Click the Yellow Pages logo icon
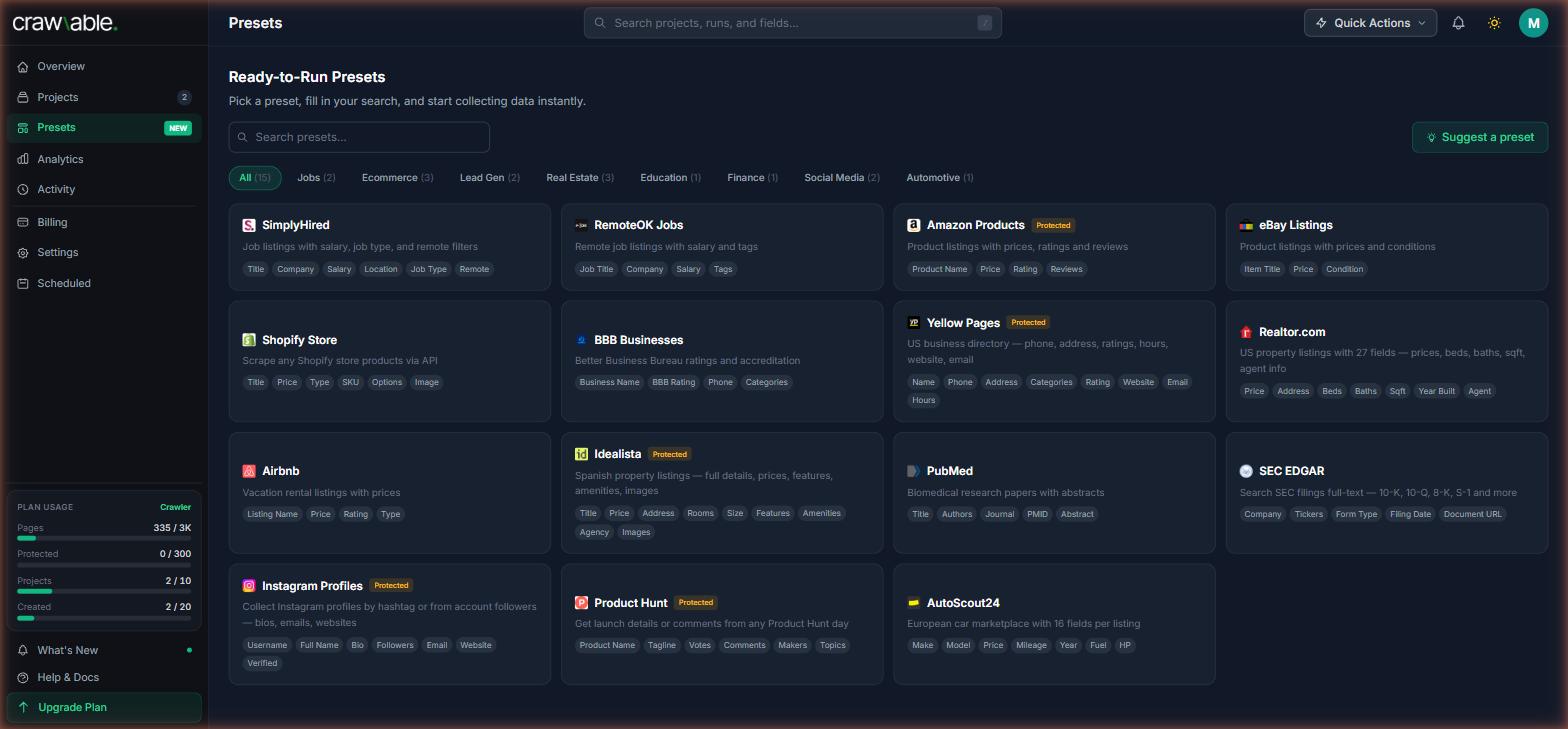Image resolution: width=1568 pixels, height=729 pixels. (x=913, y=322)
